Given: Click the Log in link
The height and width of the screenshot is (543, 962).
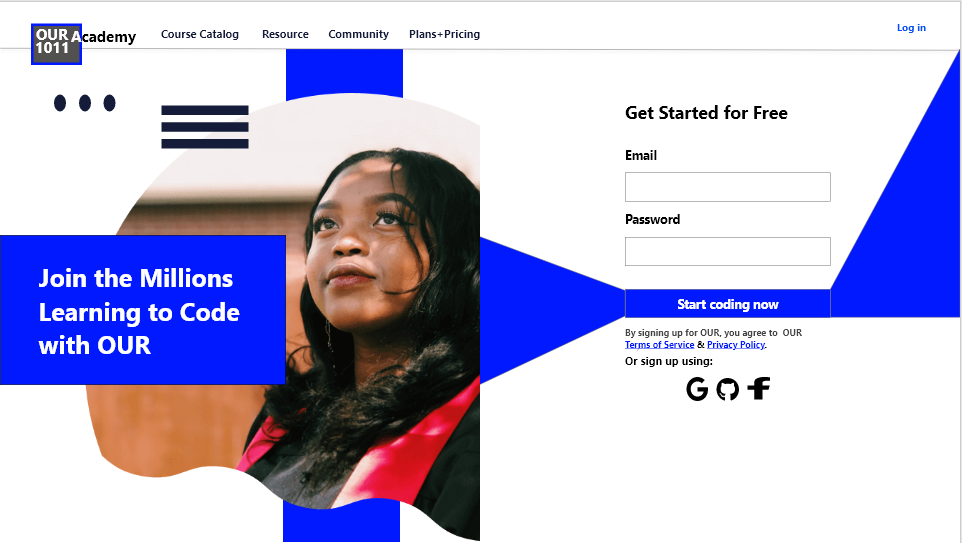Looking at the screenshot, I should click(911, 28).
